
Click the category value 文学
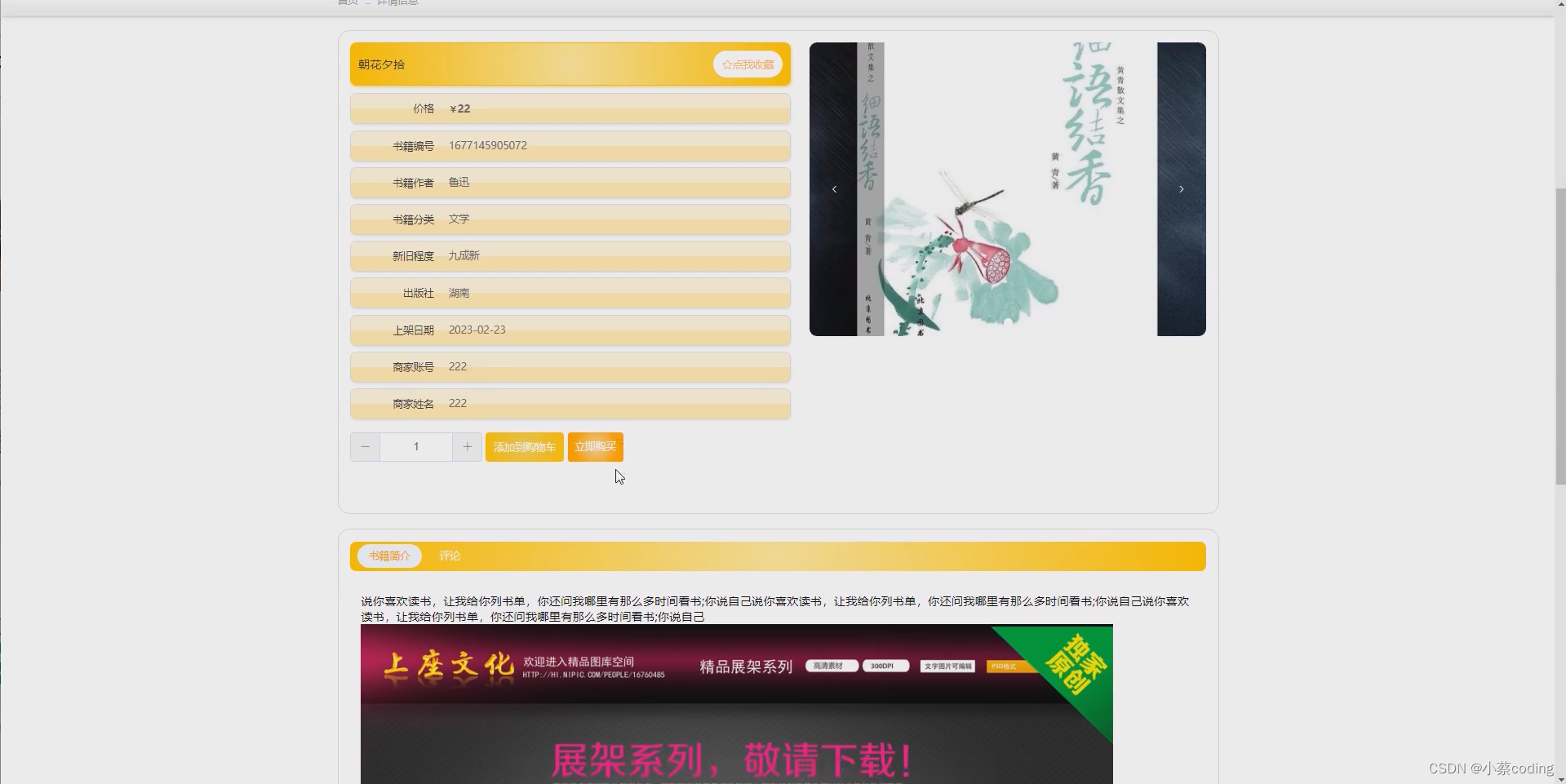pos(459,219)
